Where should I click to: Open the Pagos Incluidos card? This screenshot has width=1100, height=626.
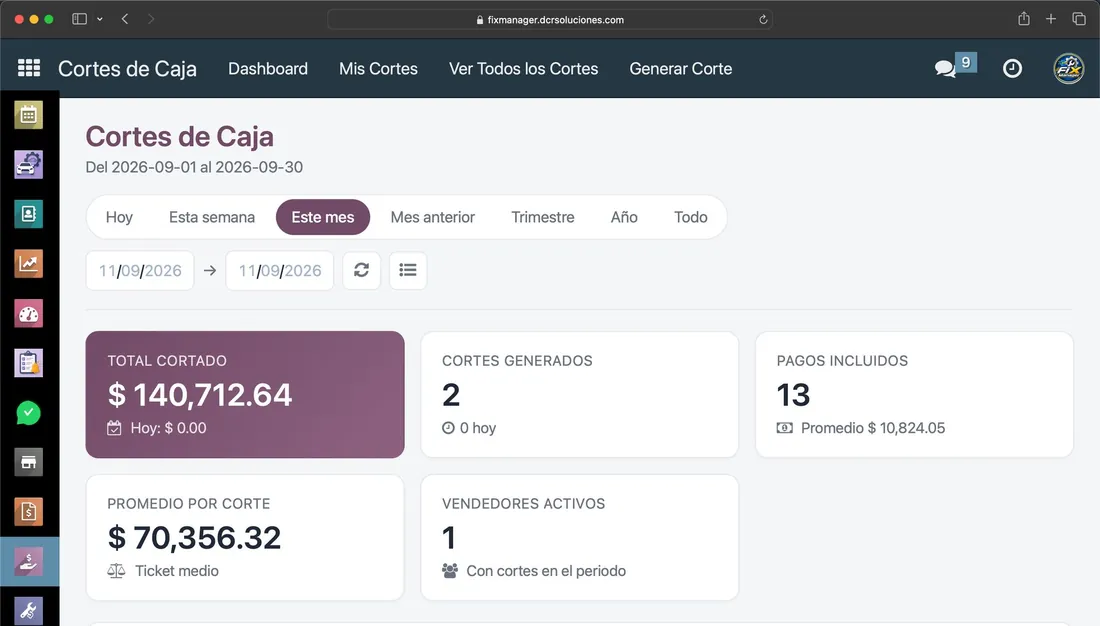coord(914,394)
